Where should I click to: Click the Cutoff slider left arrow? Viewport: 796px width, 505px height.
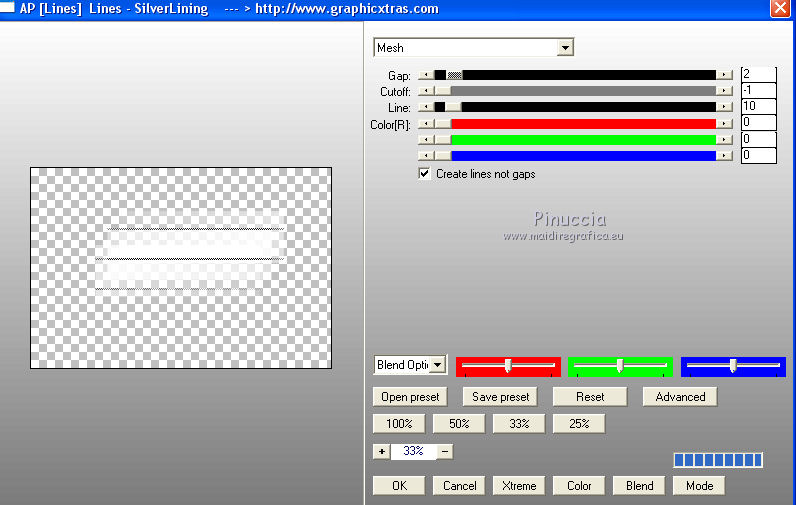click(426, 91)
